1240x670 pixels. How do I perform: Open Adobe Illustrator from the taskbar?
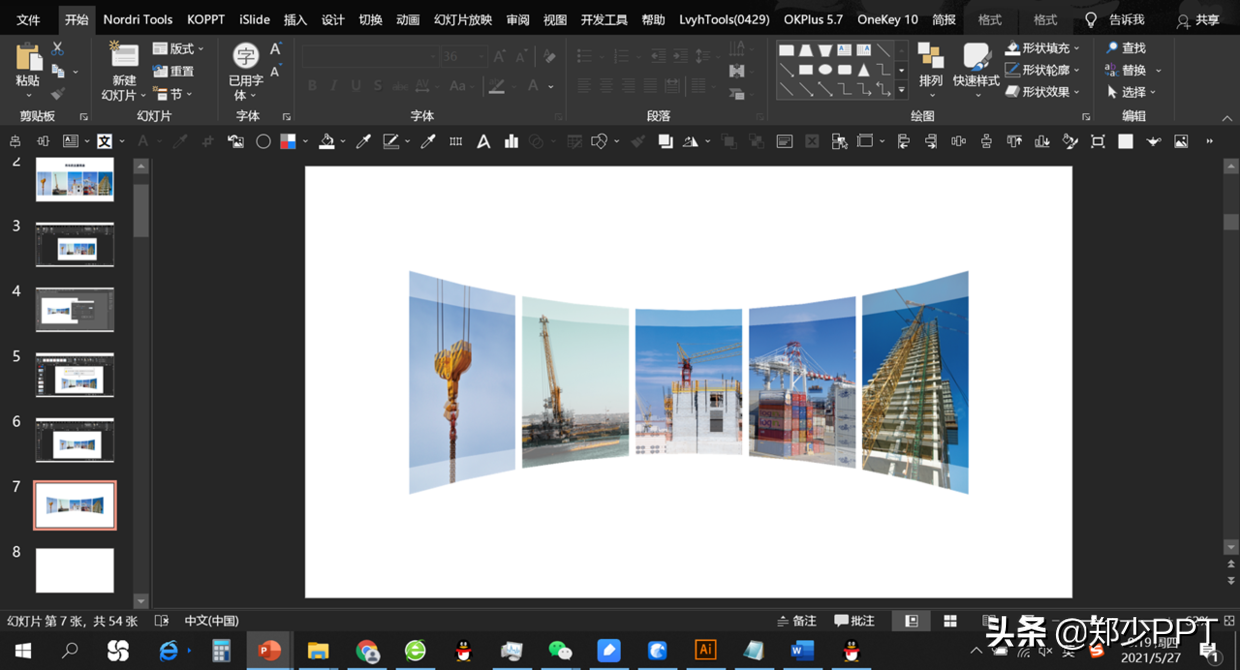pyautogui.click(x=706, y=651)
